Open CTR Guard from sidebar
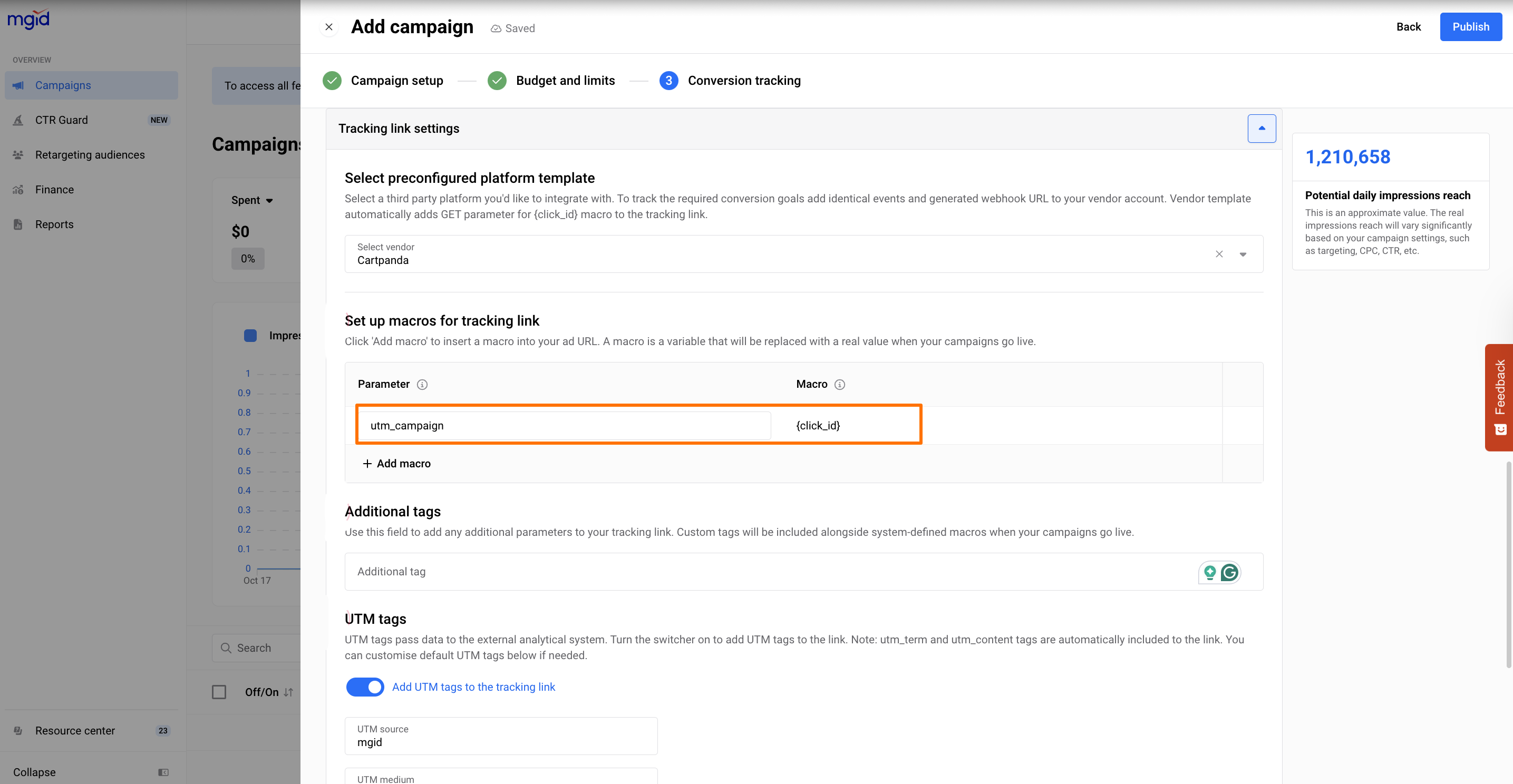 tap(62, 120)
